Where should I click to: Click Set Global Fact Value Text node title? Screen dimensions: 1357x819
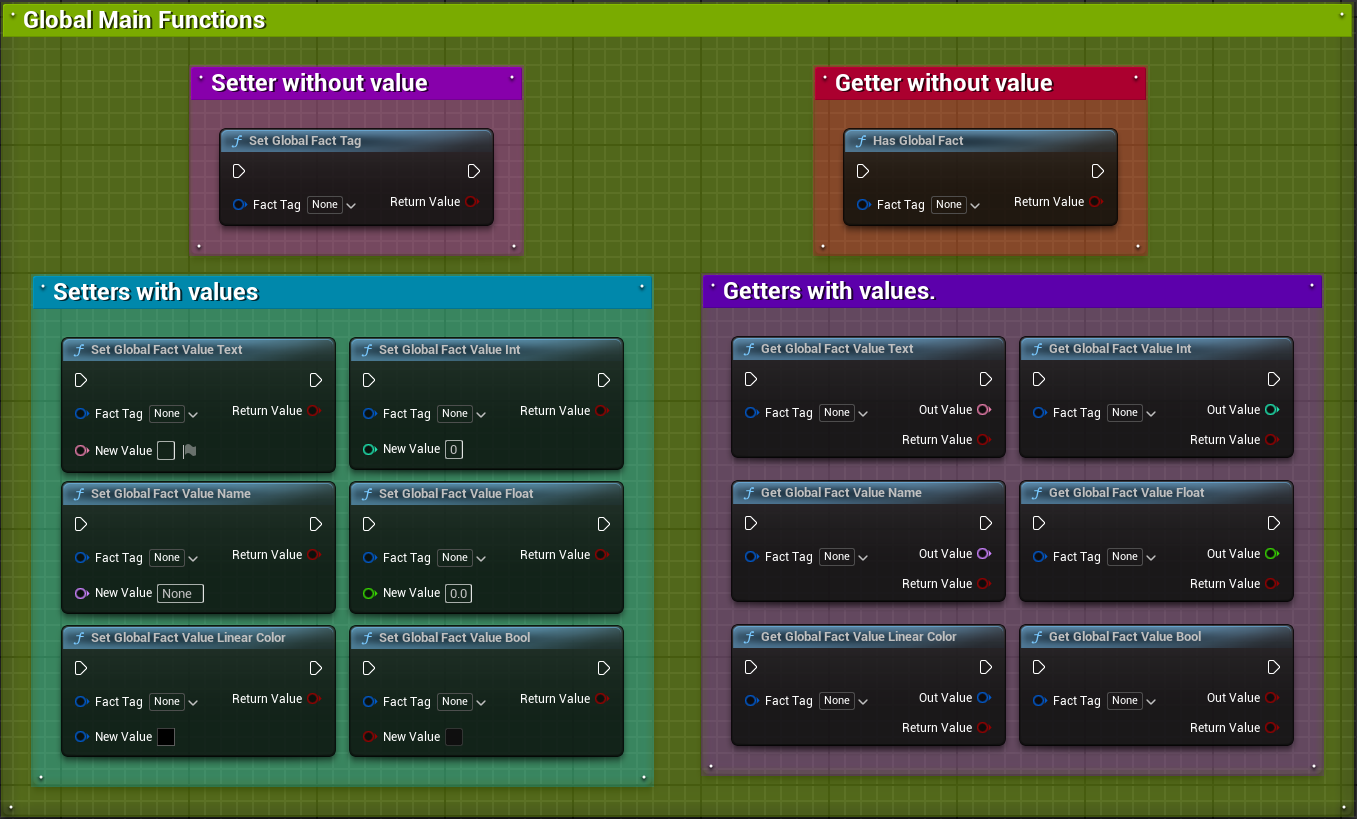click(166, 350)
